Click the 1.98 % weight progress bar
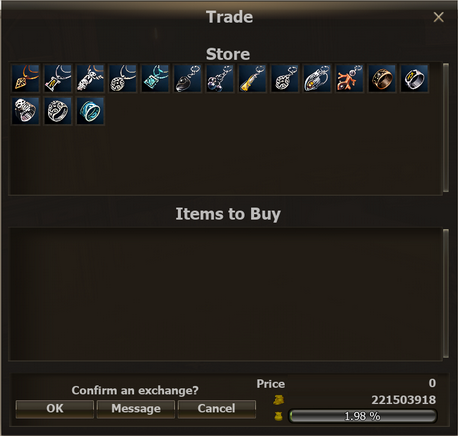This screenshot has width=458, height=436. click(362, 416)
